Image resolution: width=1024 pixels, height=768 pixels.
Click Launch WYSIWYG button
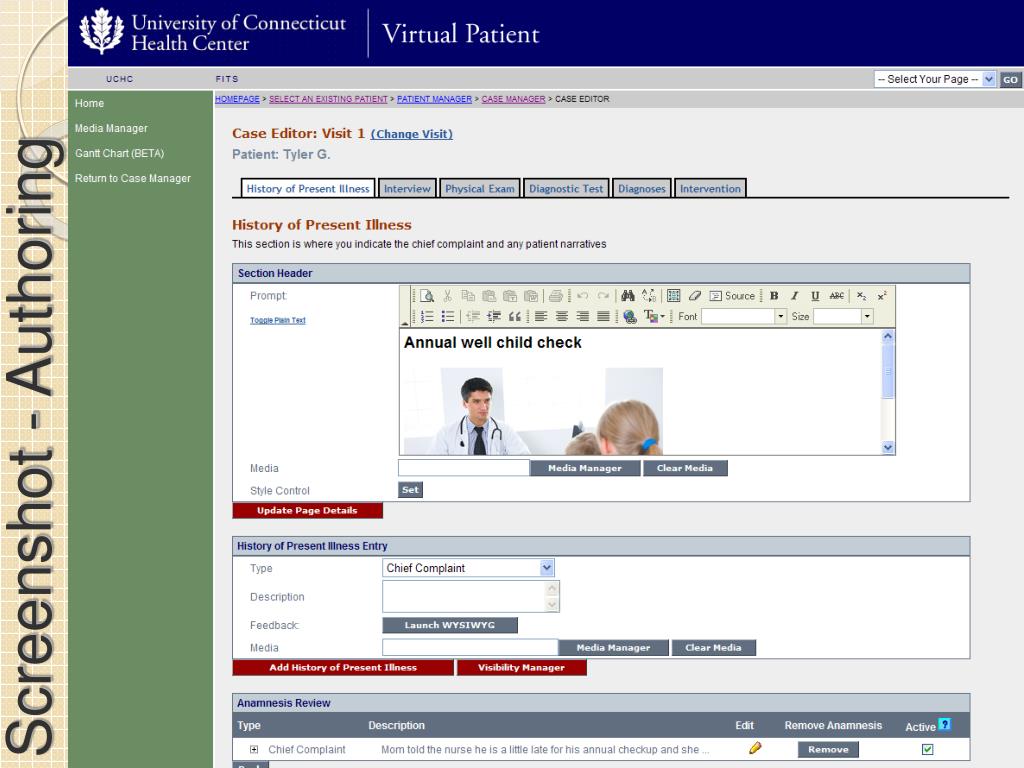pos(450,625)
